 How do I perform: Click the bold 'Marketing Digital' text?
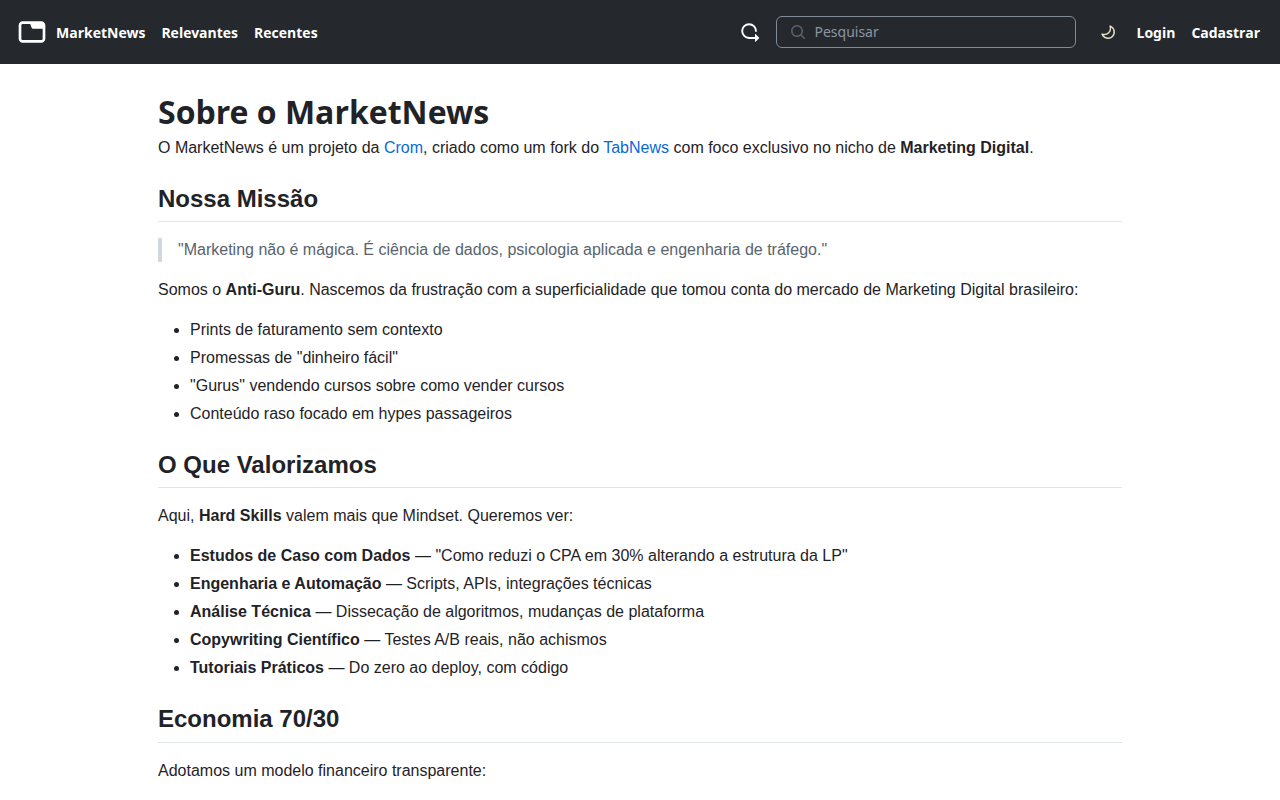click(x=964, y=147)
